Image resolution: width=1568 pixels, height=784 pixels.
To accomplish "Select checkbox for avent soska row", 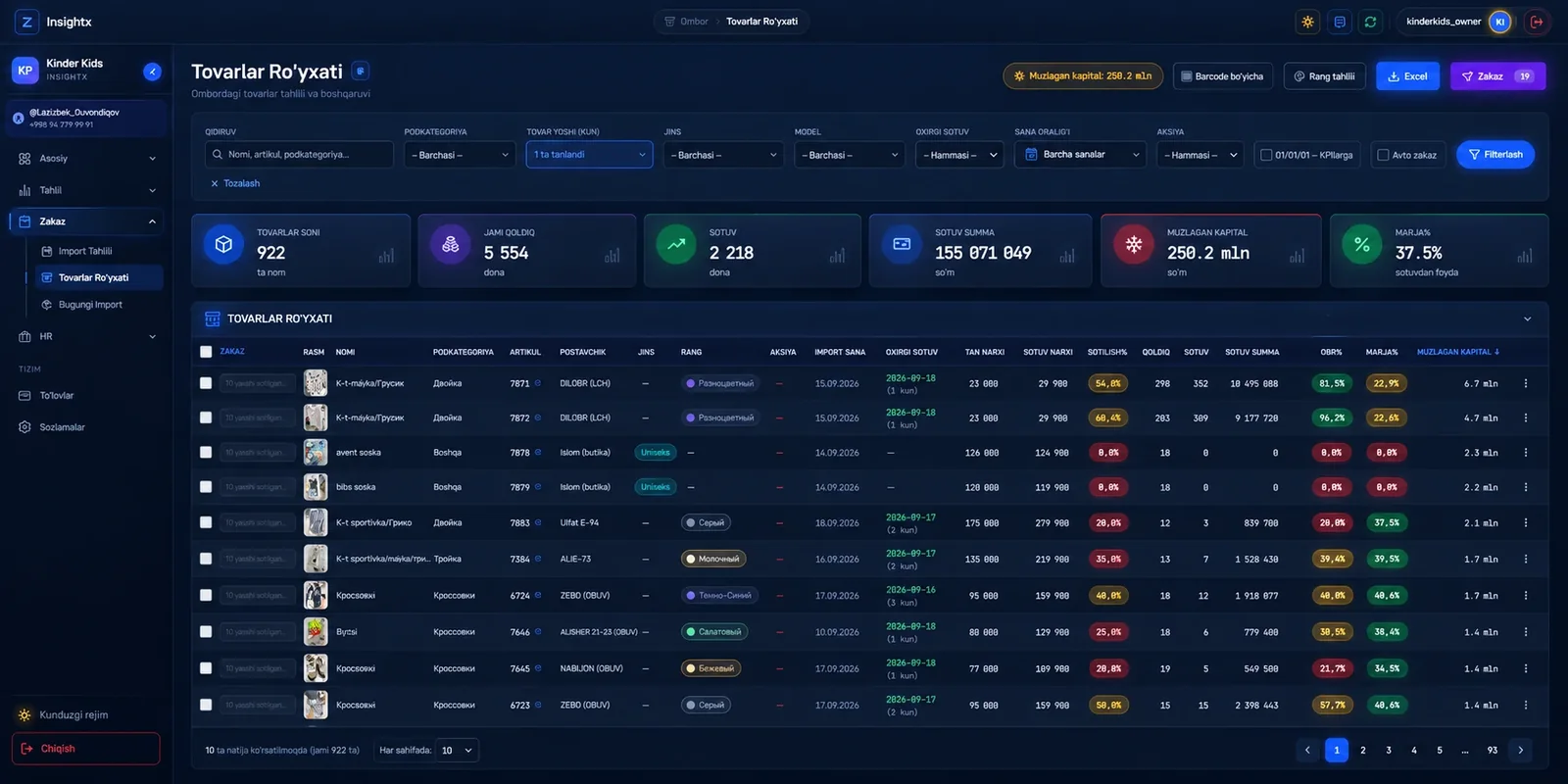I will (206, 453).
